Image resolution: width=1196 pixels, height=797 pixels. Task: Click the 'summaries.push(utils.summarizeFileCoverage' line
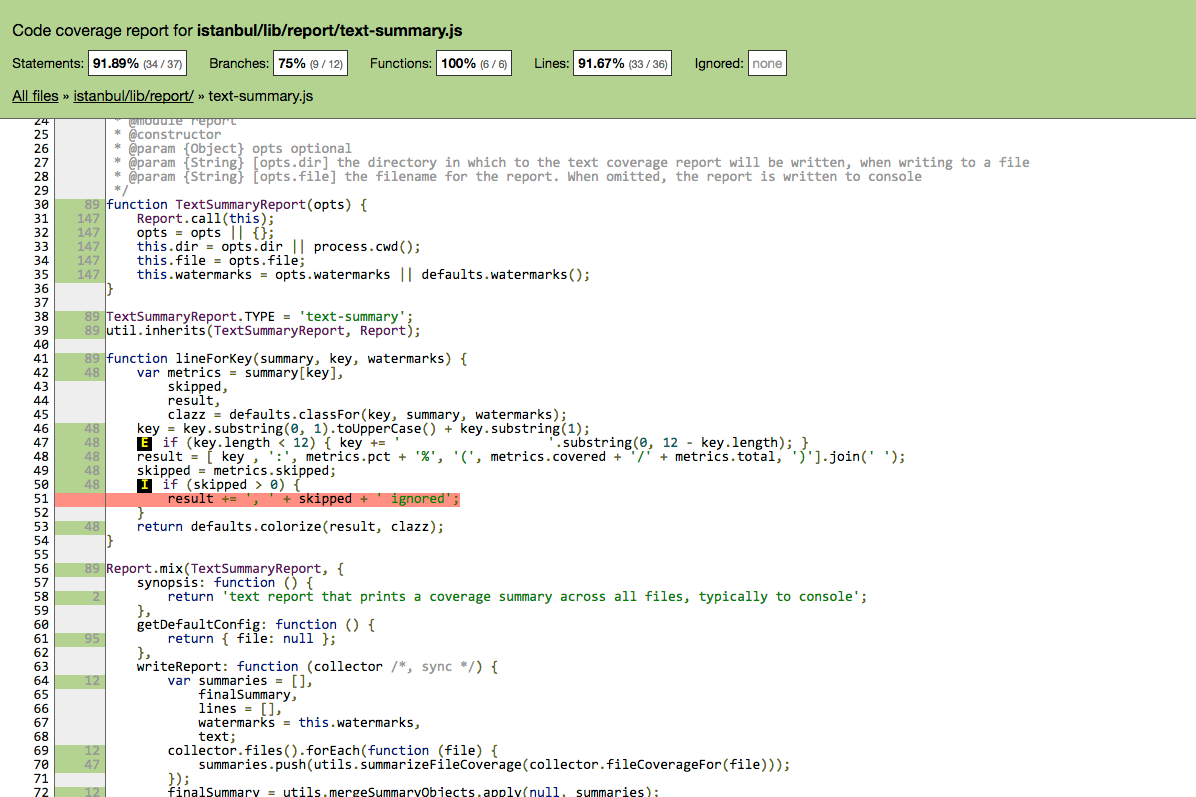pos(494,765)
